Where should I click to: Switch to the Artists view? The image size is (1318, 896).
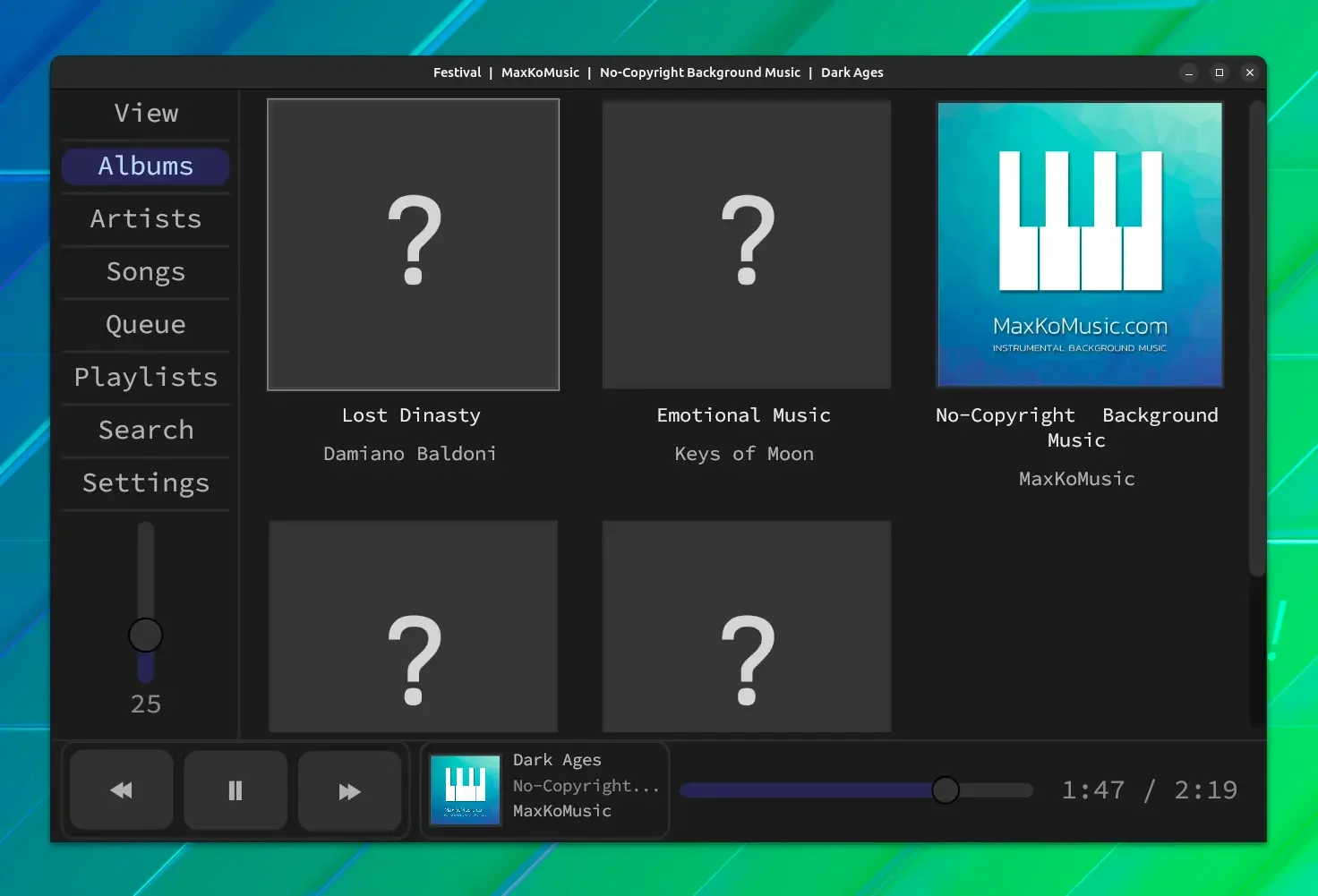coord(146,219)
